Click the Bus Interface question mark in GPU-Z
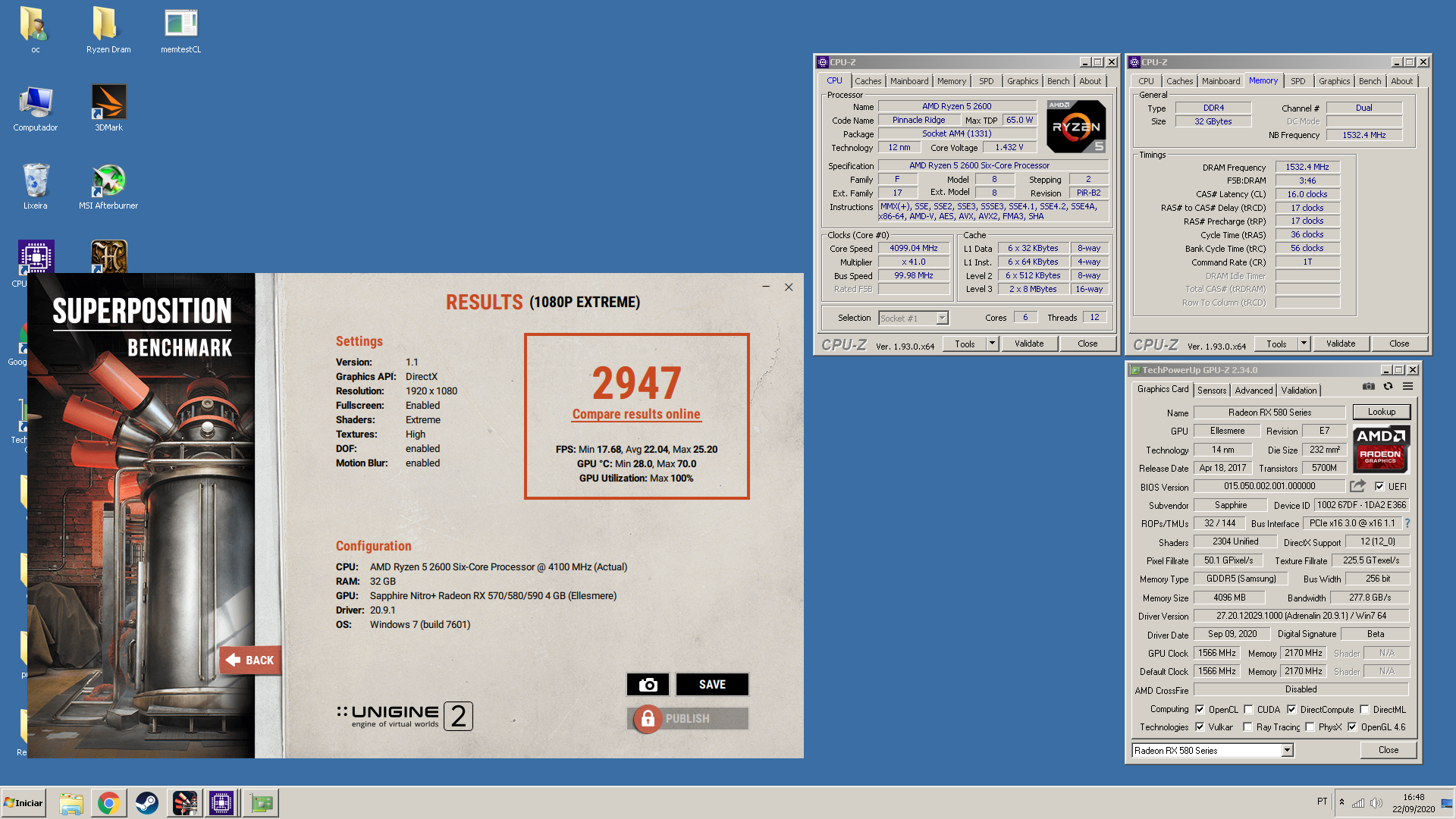Viewport: 1456px width, 819px height. [x=1407, y=523]
